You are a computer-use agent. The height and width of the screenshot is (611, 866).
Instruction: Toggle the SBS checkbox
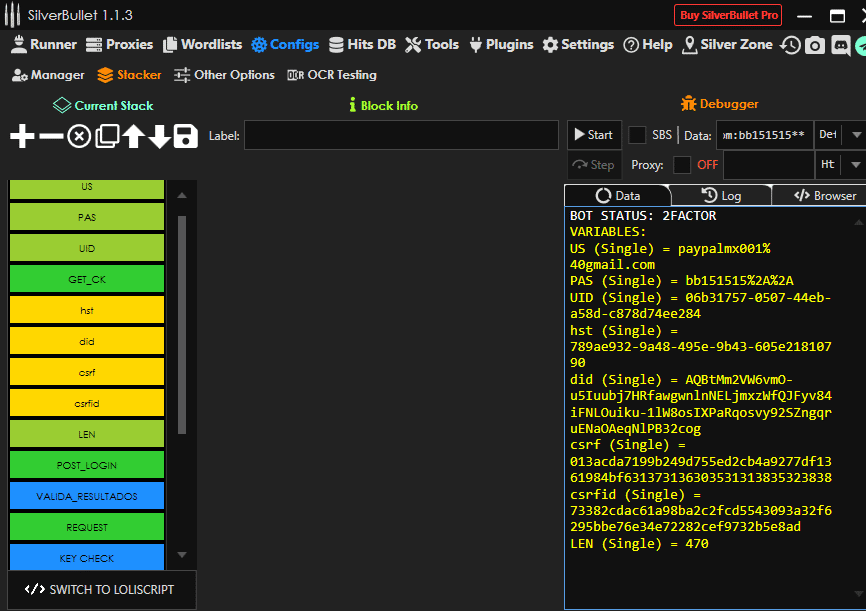(637, 135)
